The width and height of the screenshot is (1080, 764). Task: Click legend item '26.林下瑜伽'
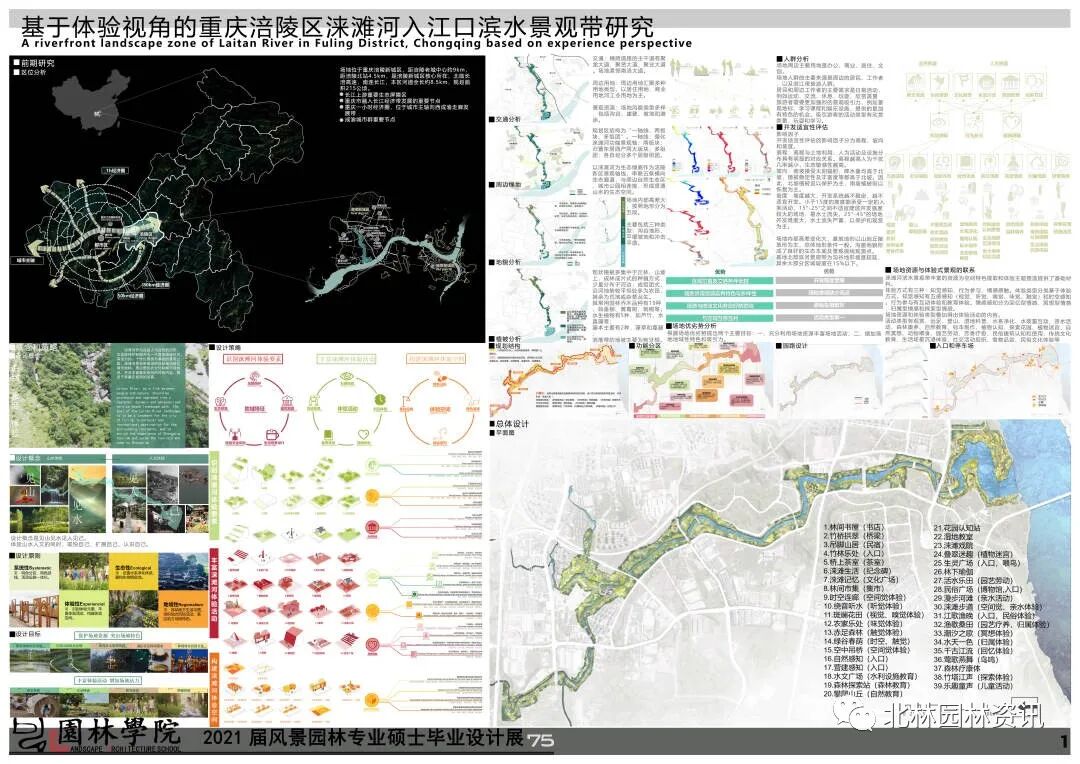click(953, 571)
